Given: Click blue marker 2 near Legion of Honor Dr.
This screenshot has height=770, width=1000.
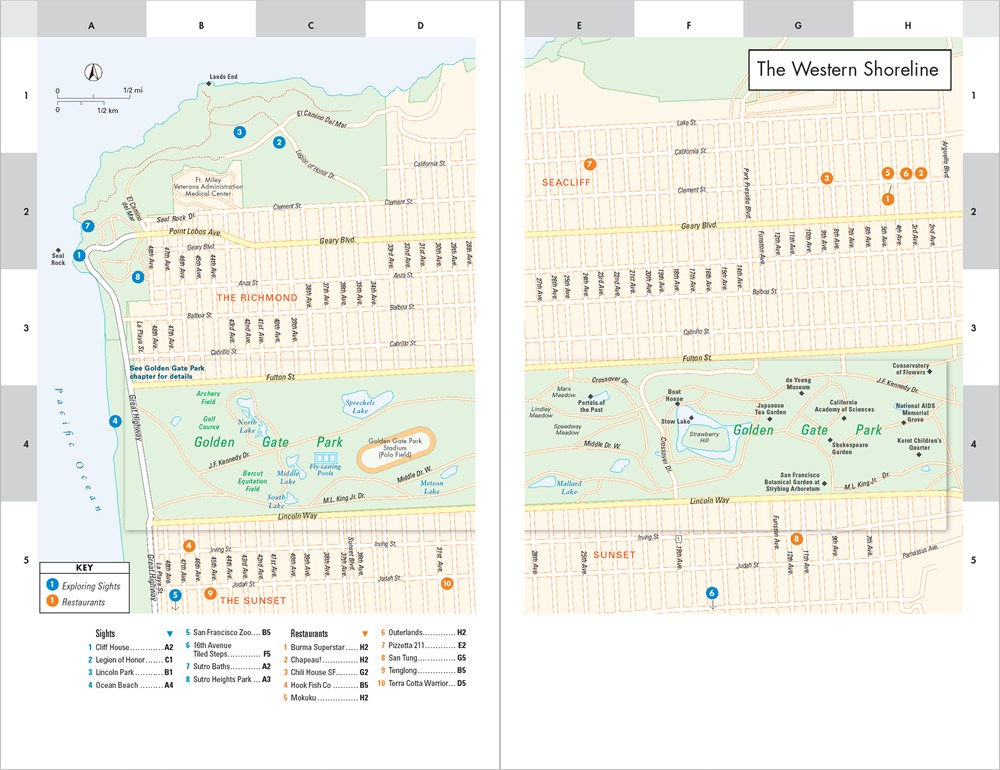Looking at the screenshot, I should (278, 142).
